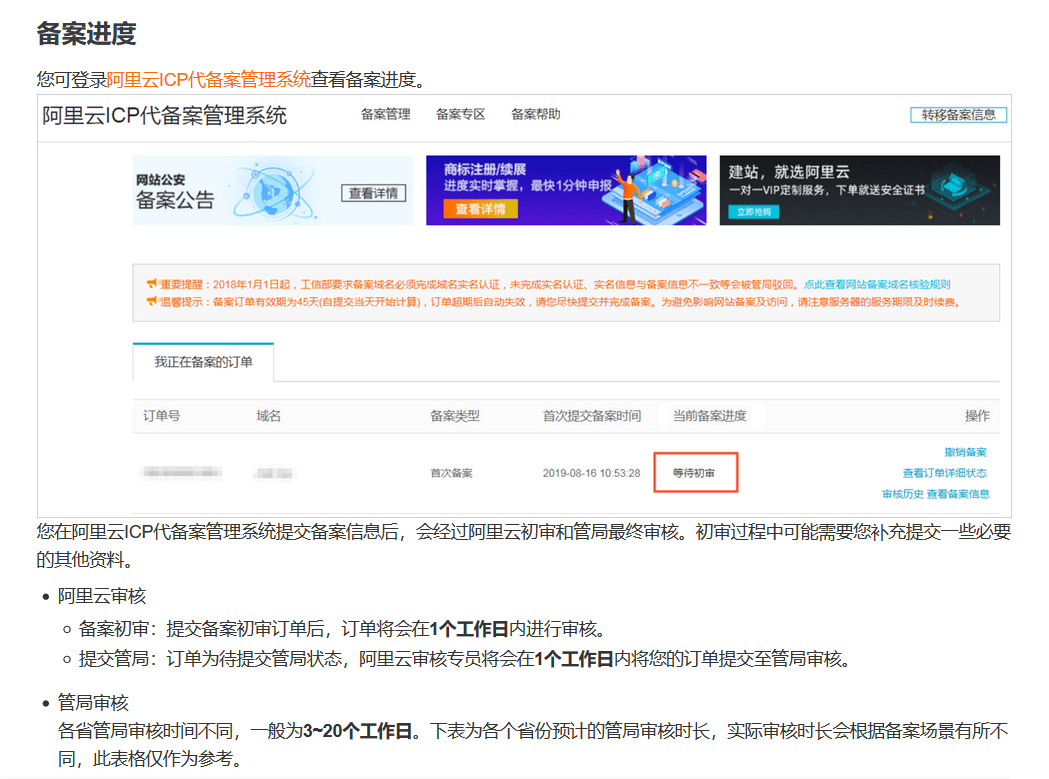Click the 查看备案信息 link
This screenshot has height=779, width=1049.
click(958, 494)
